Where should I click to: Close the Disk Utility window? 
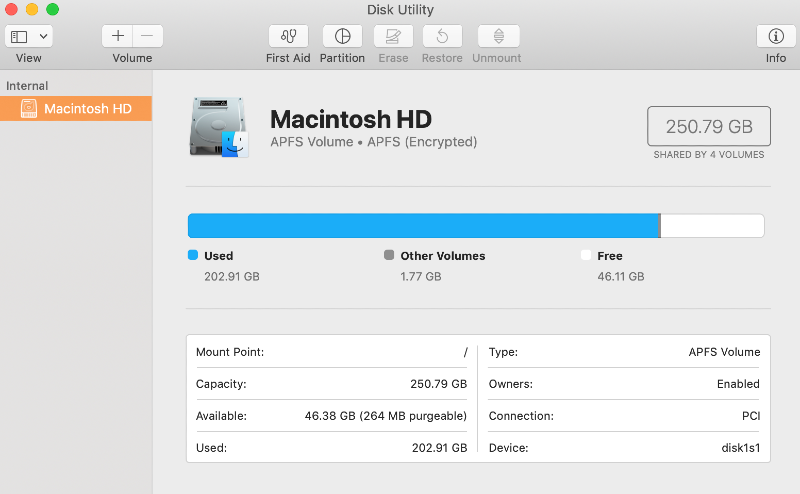11,9
